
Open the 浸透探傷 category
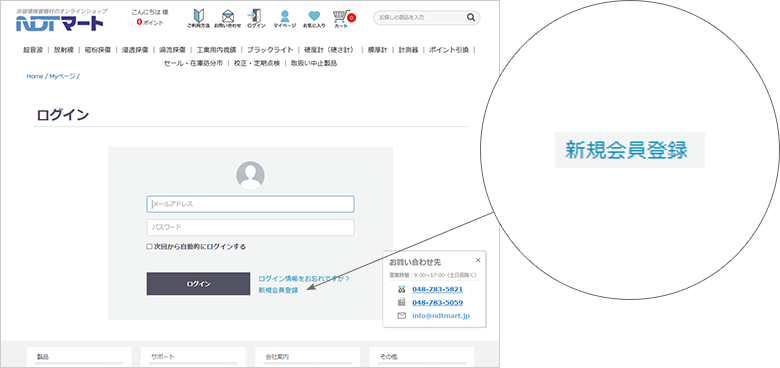coord(135,50)
